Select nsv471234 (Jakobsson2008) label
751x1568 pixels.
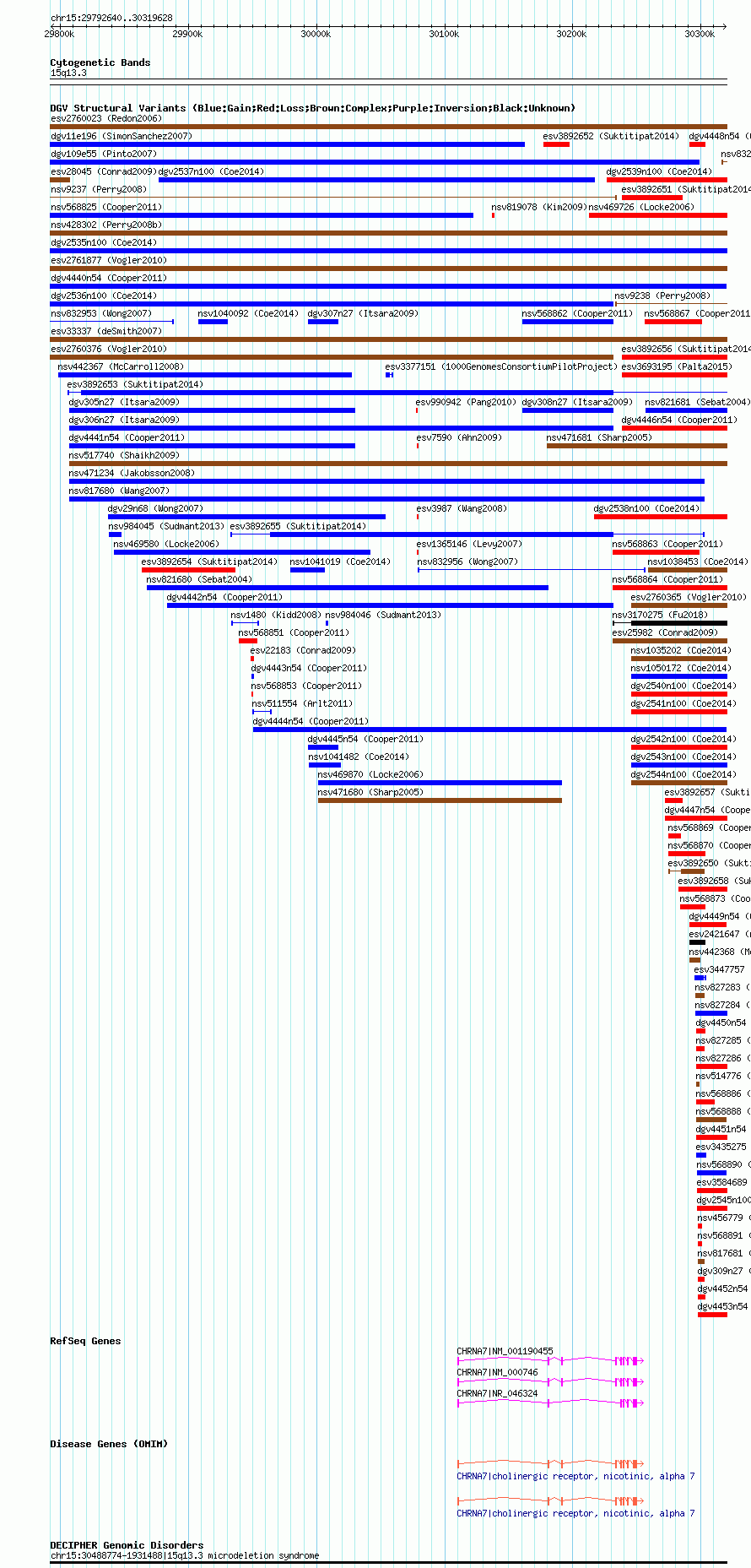click(x=132, y=473)
